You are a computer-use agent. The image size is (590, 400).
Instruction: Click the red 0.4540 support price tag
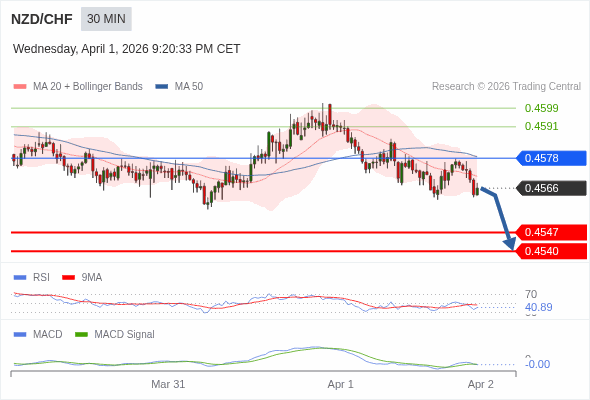coord(551,251)
